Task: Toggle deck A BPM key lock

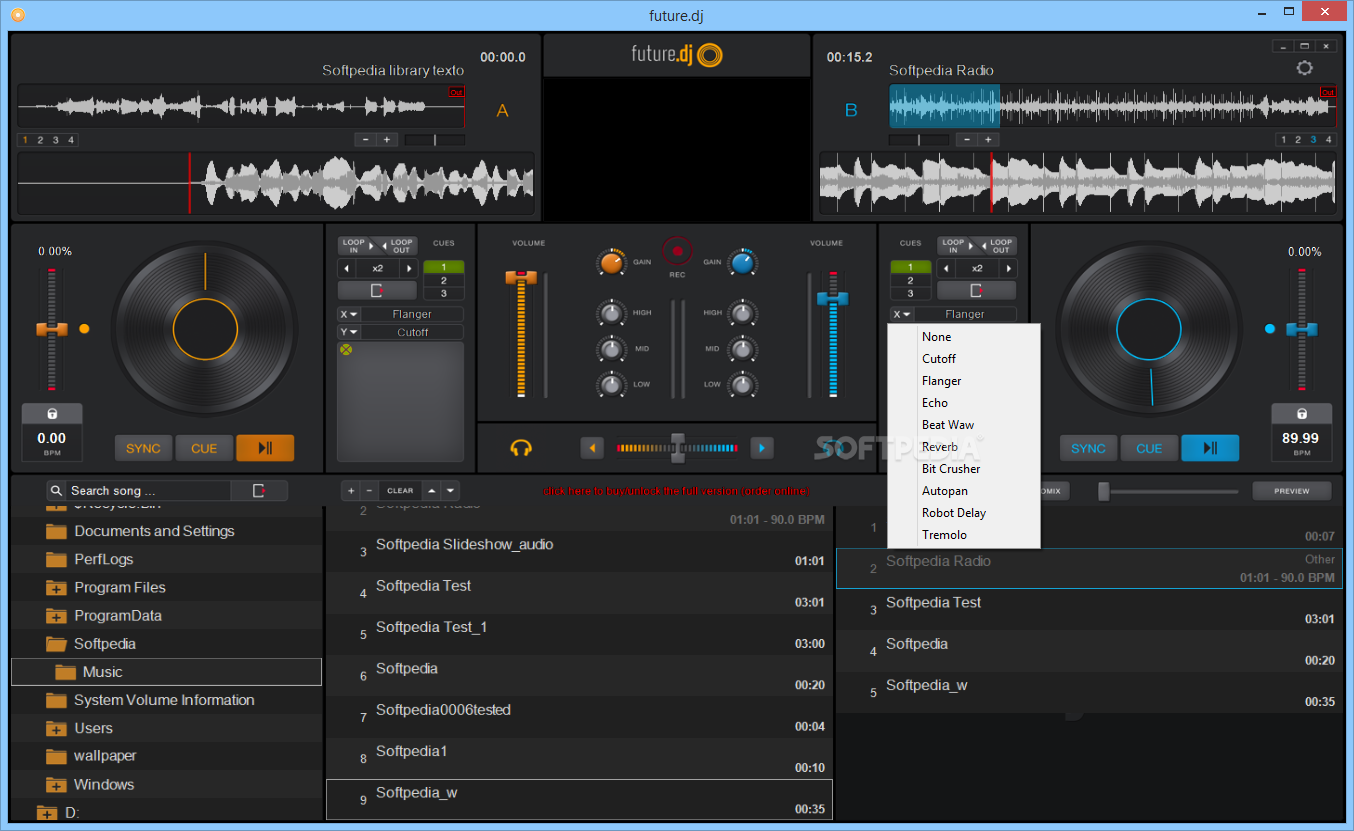Action: [x=52, y=414]
